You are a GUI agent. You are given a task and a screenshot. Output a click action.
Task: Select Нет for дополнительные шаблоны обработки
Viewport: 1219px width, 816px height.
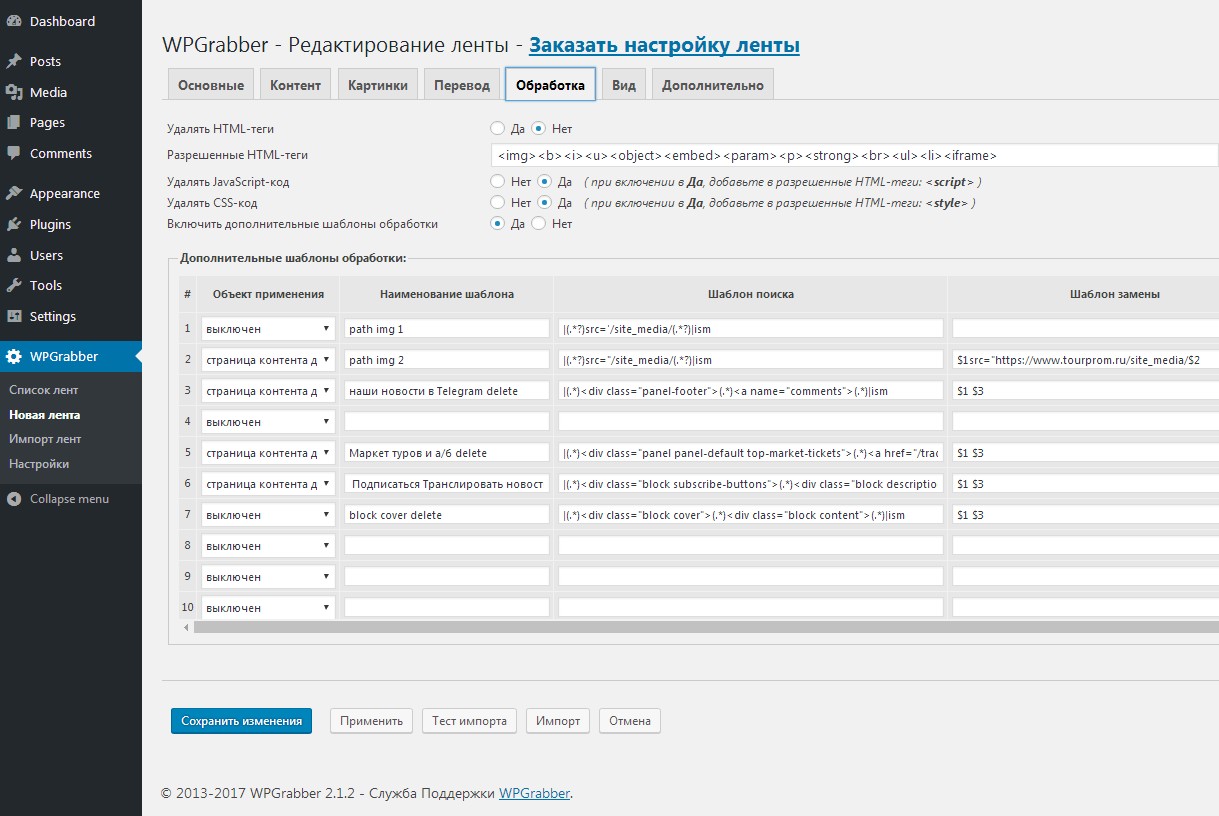coord(538,224)
